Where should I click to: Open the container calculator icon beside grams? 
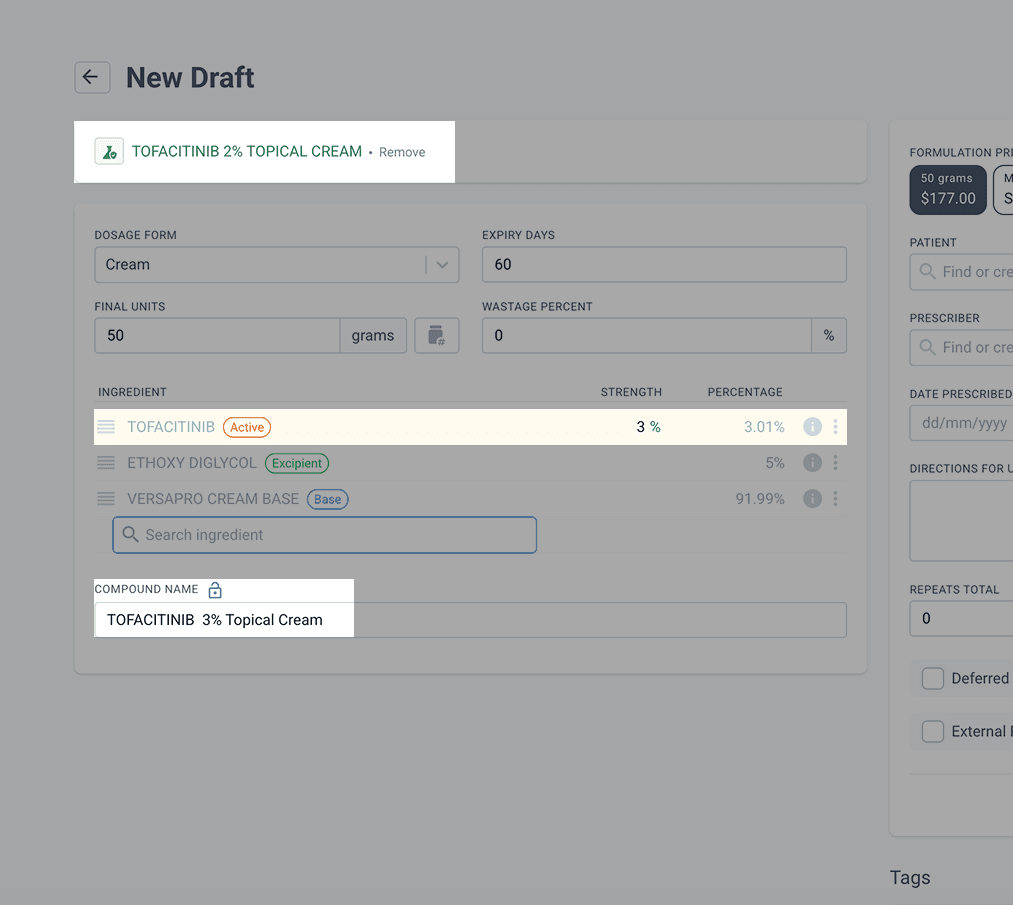click(x=437, y=335)
